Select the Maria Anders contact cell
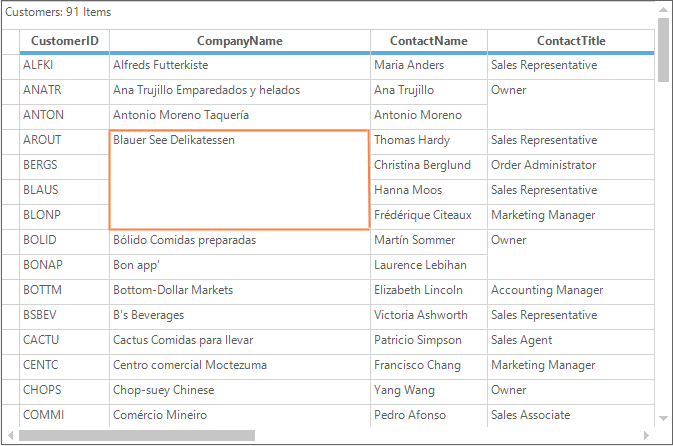 pyautogui.click(x=428, y=66)
